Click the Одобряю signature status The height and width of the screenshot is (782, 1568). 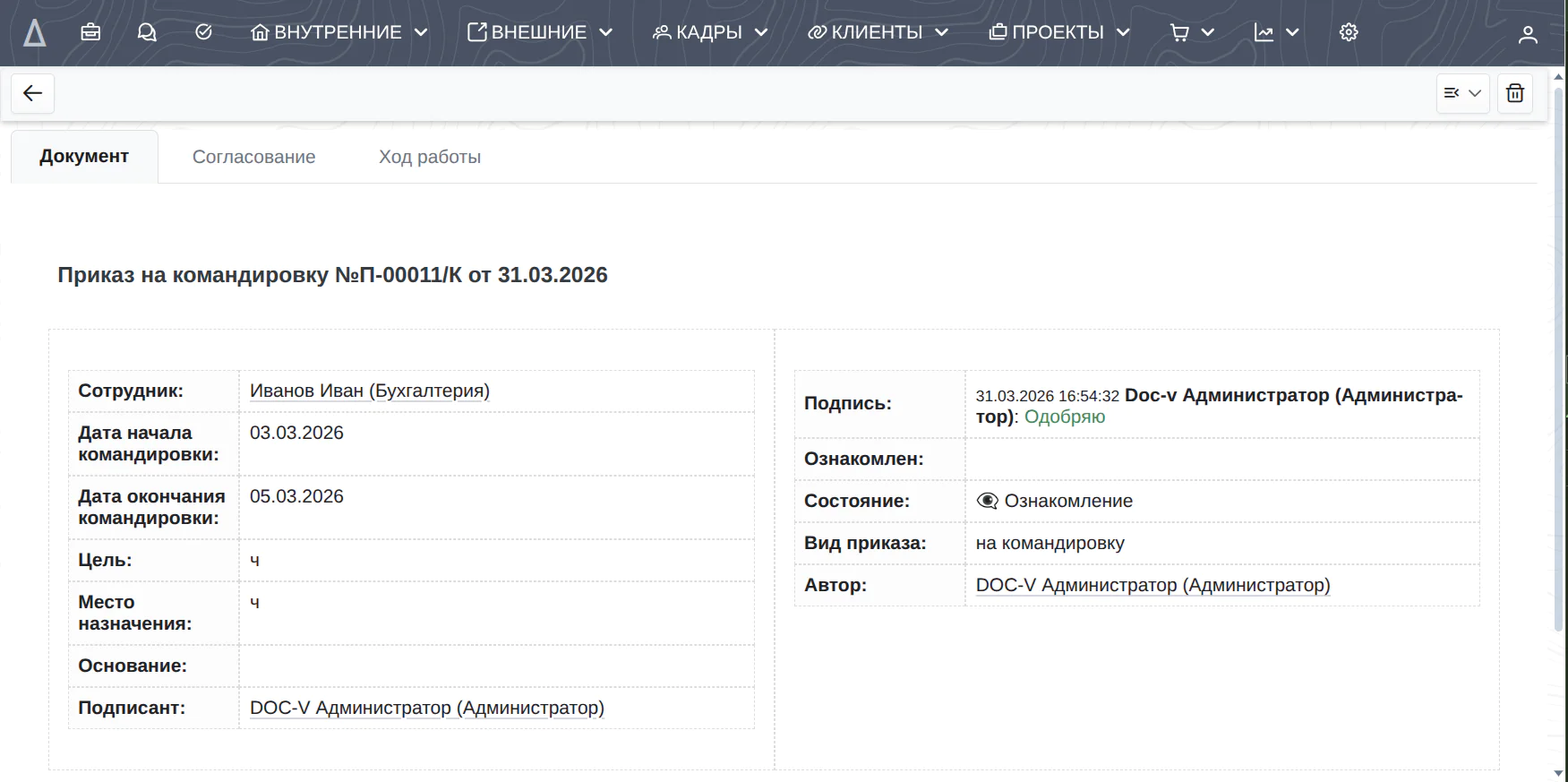tap(1065, 417)
